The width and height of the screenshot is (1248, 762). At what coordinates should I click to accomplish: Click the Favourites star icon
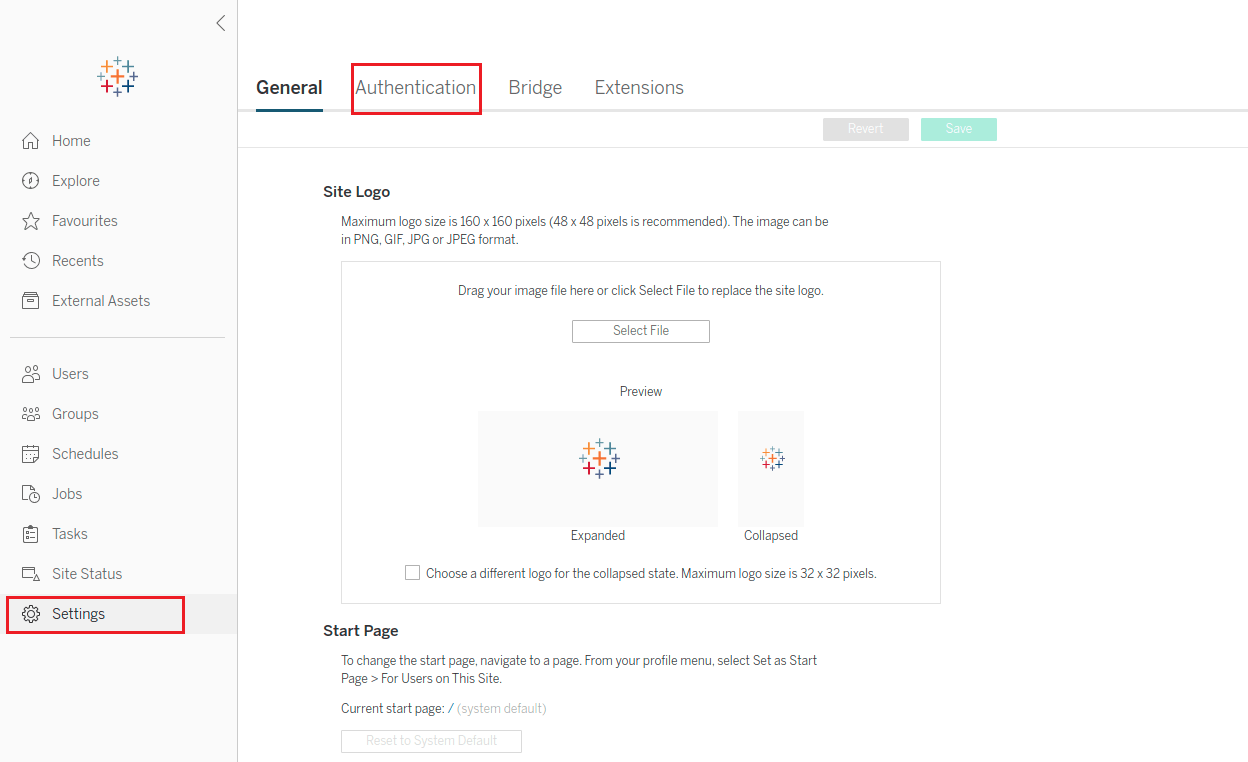pyautogui.click(x=31, y=221)
